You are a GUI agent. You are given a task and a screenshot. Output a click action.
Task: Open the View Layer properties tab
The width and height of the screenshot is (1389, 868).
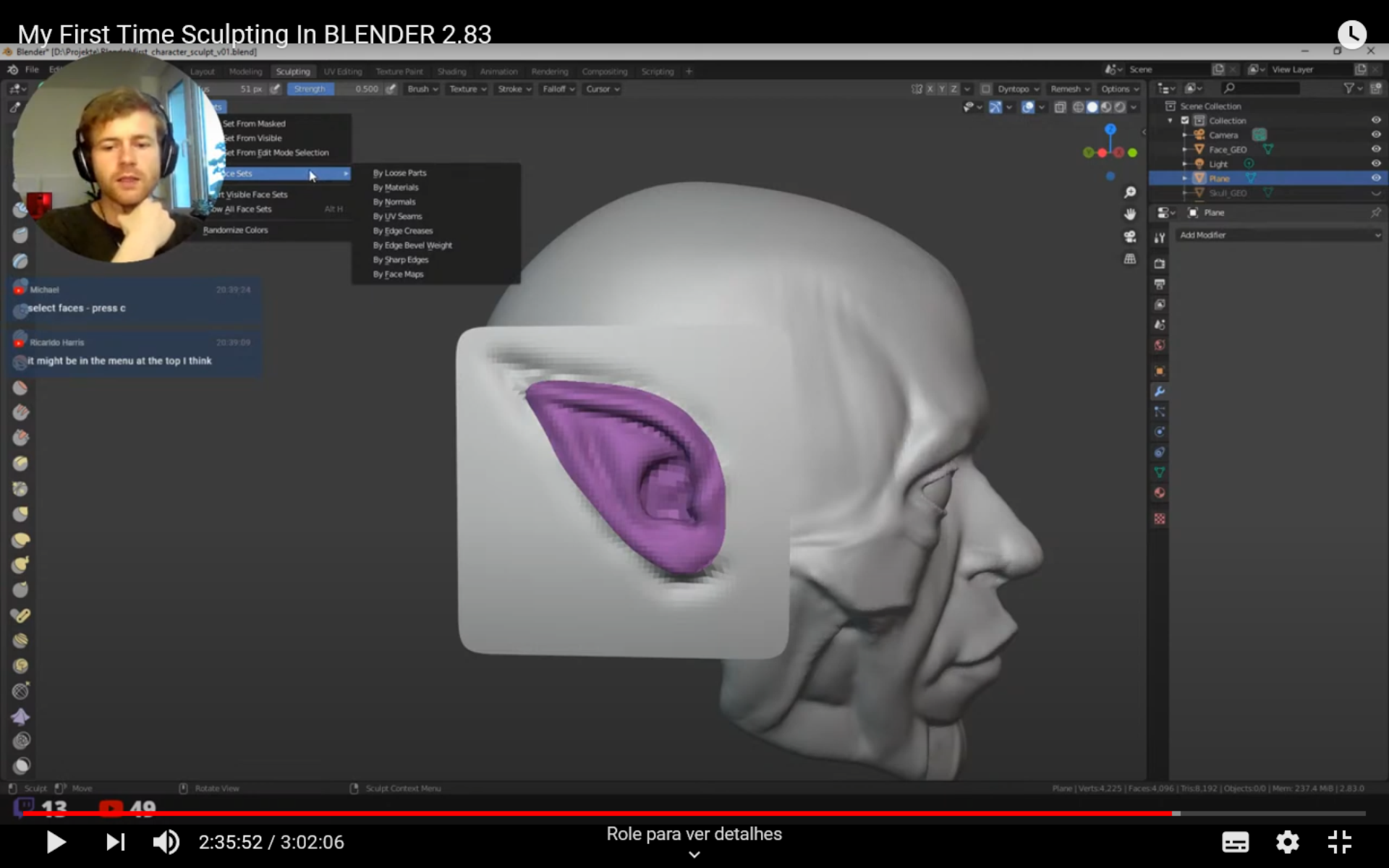click(x=1160, y=305)
